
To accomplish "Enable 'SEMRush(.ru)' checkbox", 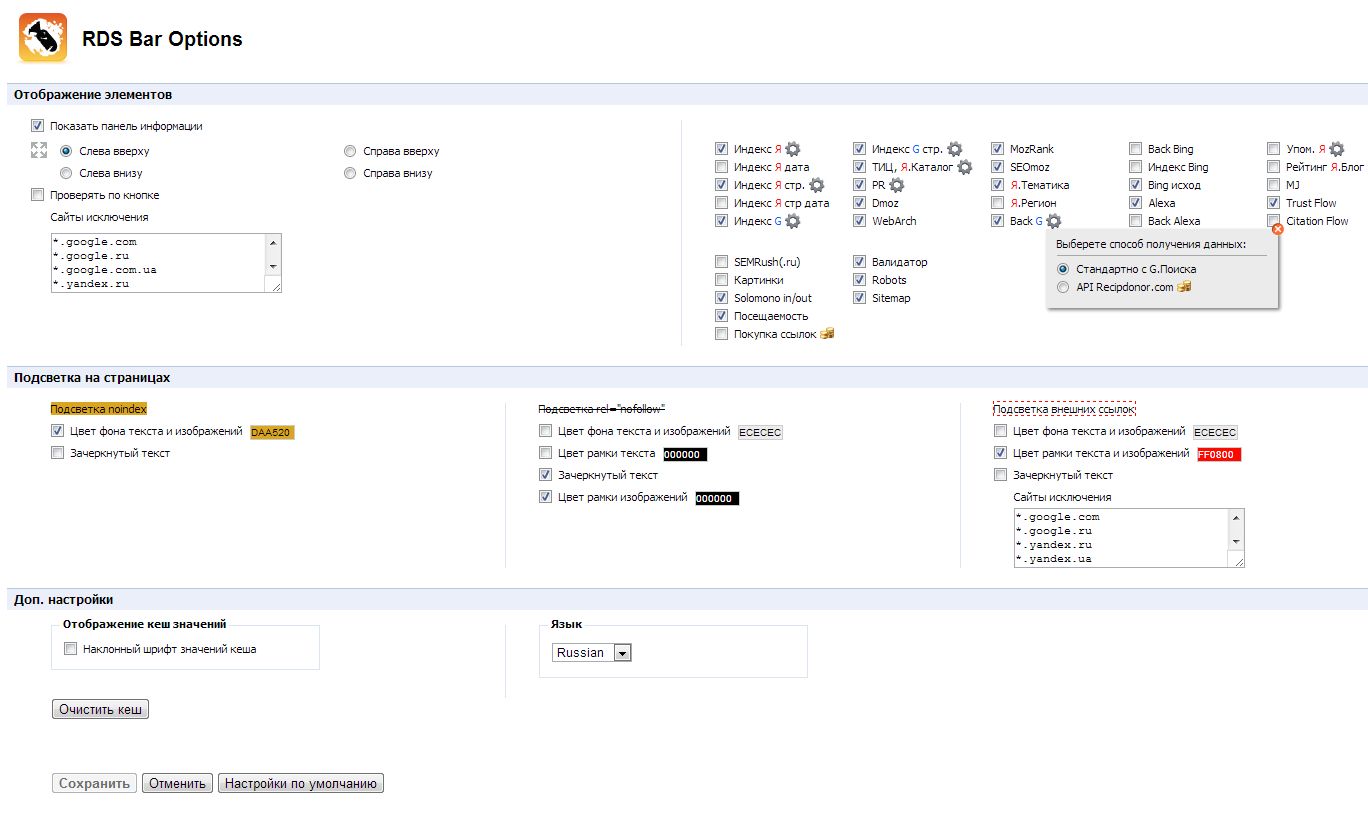I will pos(721,262).
